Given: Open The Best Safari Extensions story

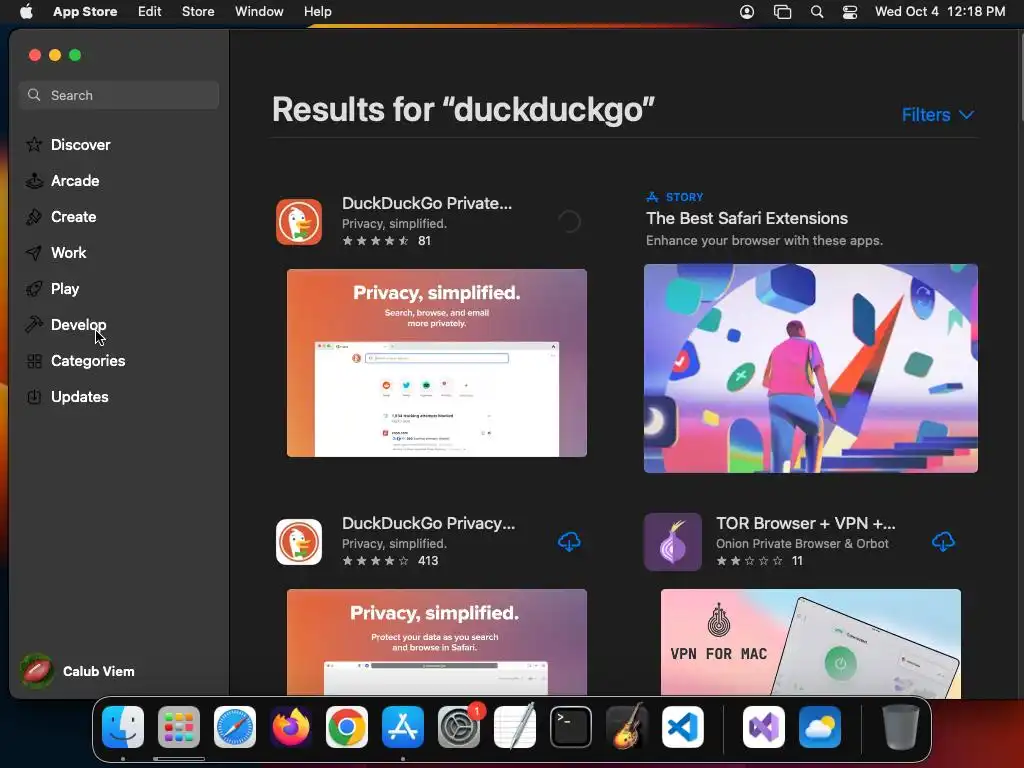Looking at the screenshot, I should [x=747, y=218].
